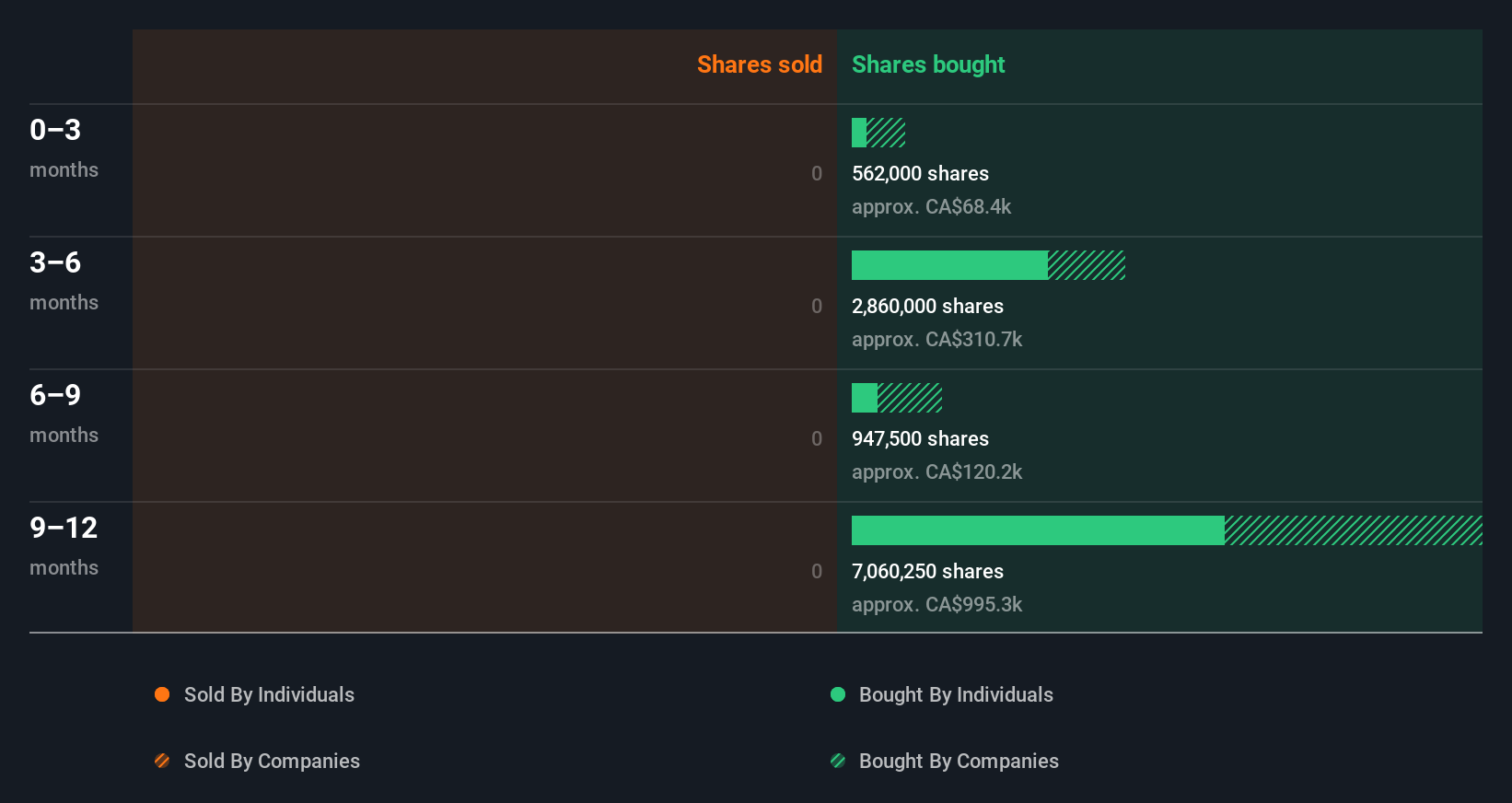Click the shares sold 0 in 6–9 months row
The width and height of the screenshot is (1512, 803).
click(817, 438)
